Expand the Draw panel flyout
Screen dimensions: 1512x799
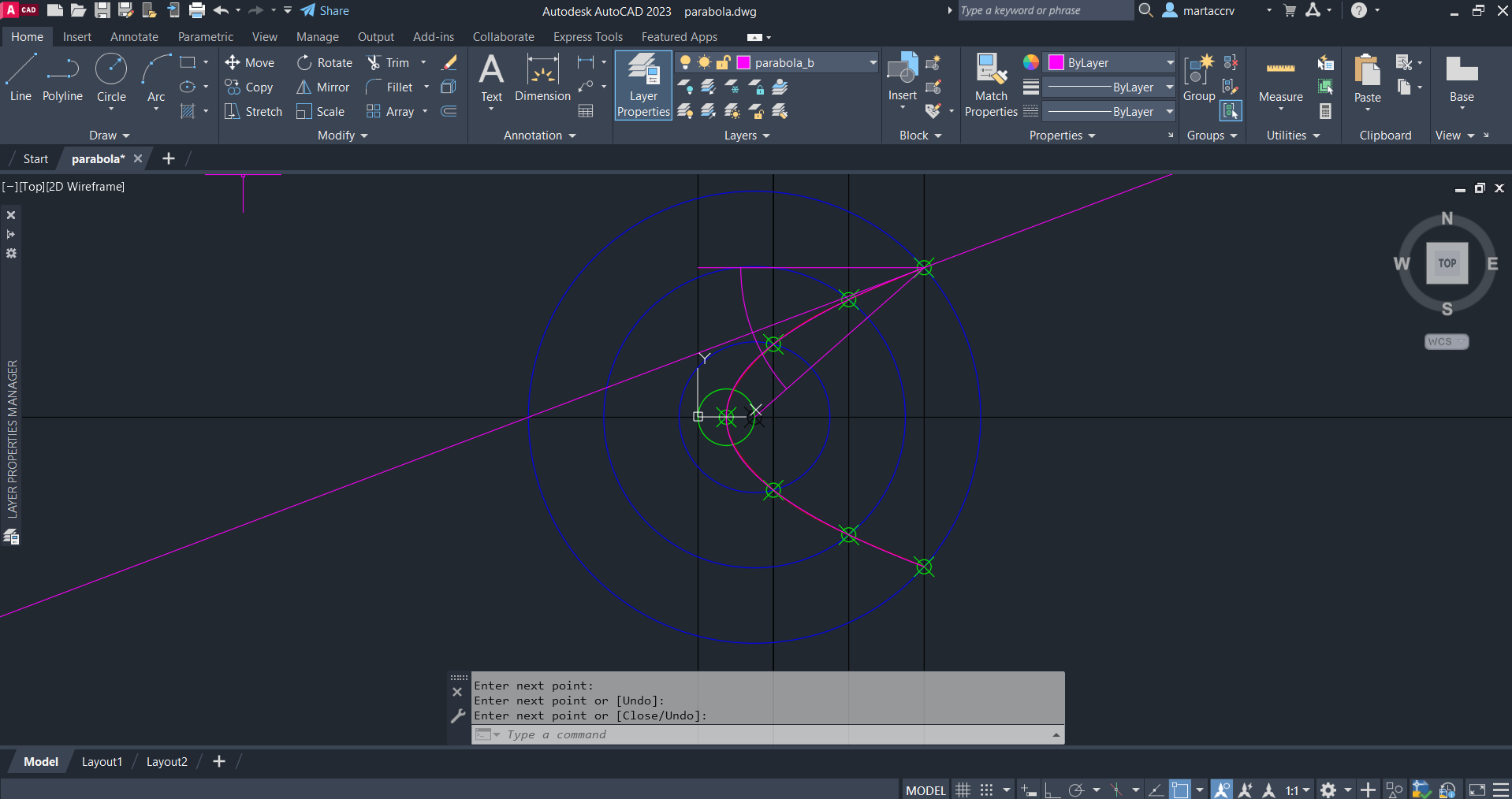(x=109, y=136)
